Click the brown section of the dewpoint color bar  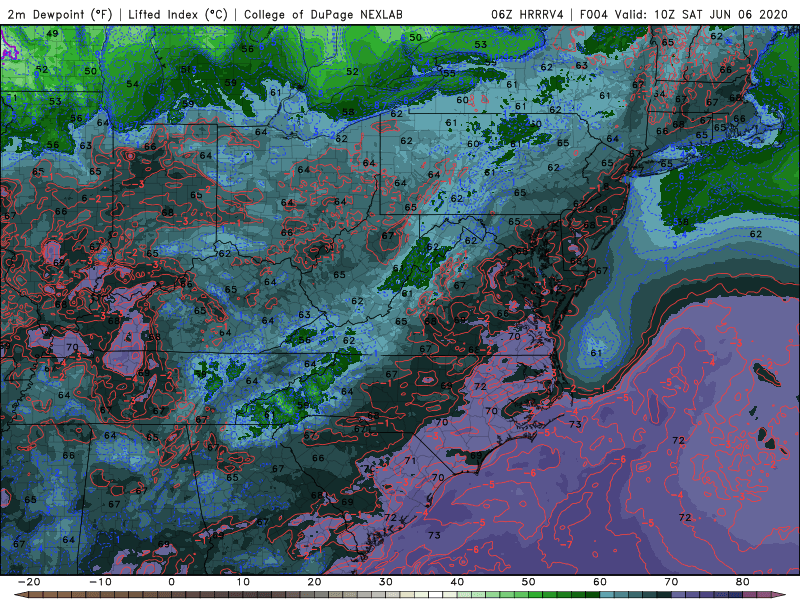pos(102,595)
